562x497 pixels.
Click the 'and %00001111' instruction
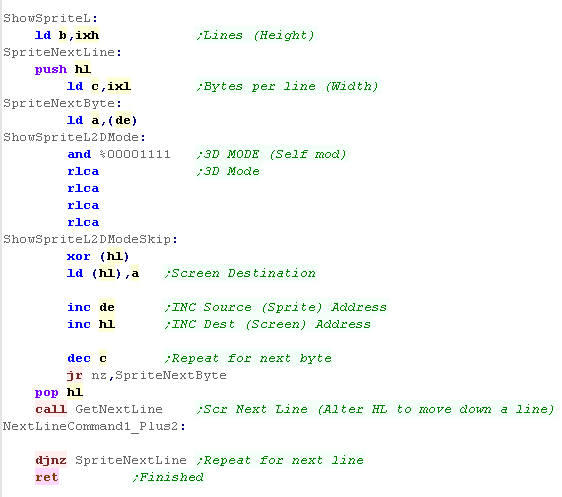119,154
